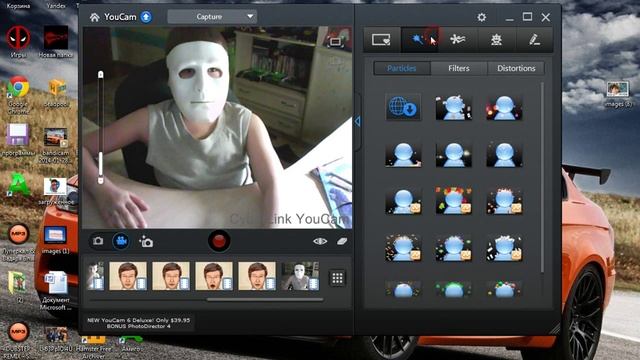Download more effects with globe icon
Viewport: 640px width, 360px height.
[x=403, y=107]
